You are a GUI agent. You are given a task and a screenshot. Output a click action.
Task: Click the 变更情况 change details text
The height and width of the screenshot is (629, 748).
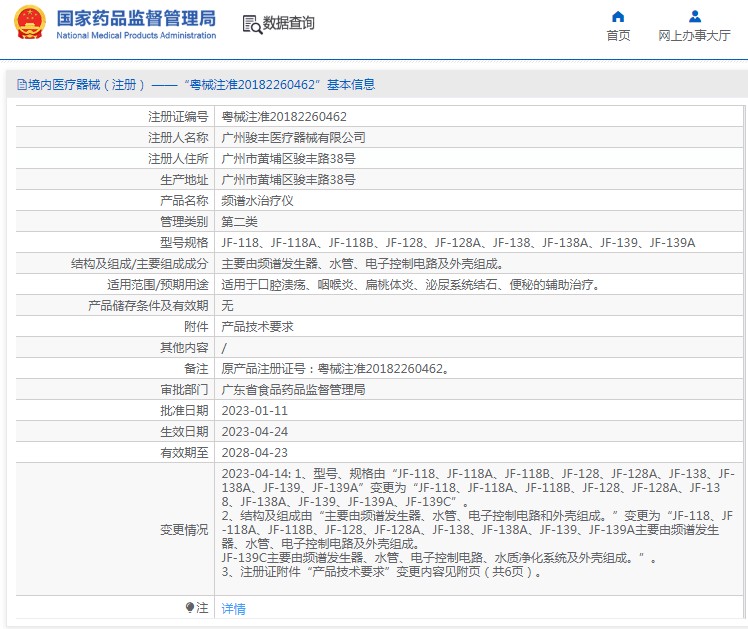click(x=478, y=523)
